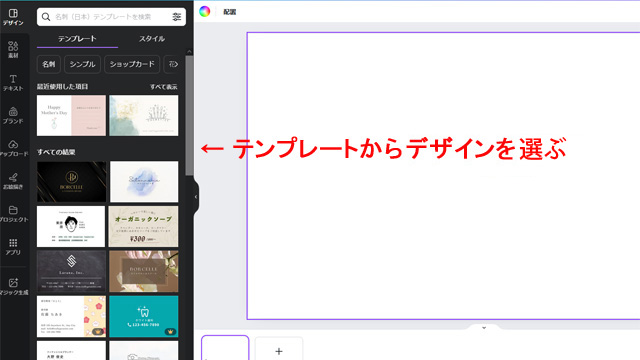Open the デザイン sidebar tab
This screenshot has width=640, height=360.
click(x=13, y=17)
